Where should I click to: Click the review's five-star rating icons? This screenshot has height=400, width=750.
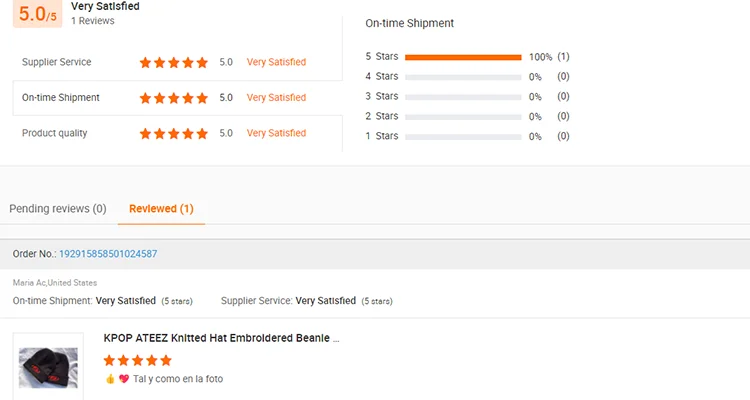(x=137, y=360)
